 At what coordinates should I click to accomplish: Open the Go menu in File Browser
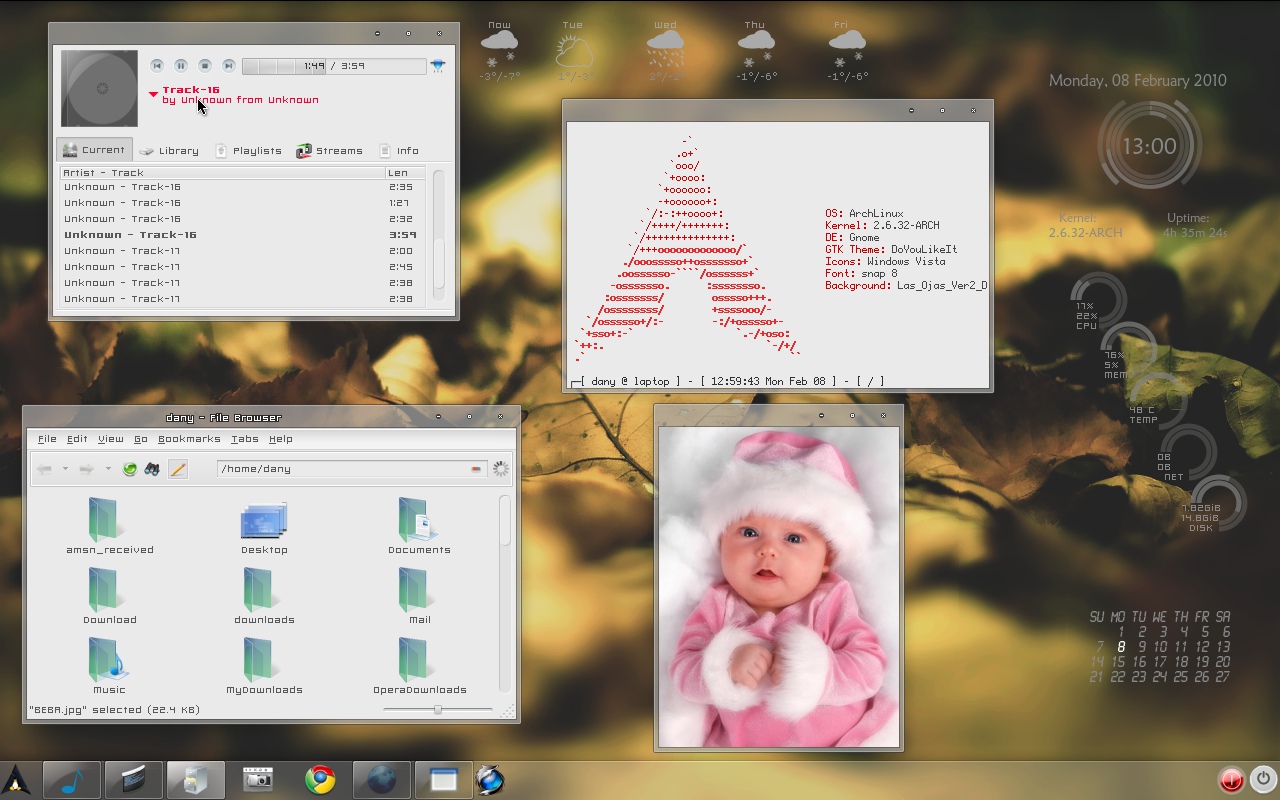click(x=141, y=439)
